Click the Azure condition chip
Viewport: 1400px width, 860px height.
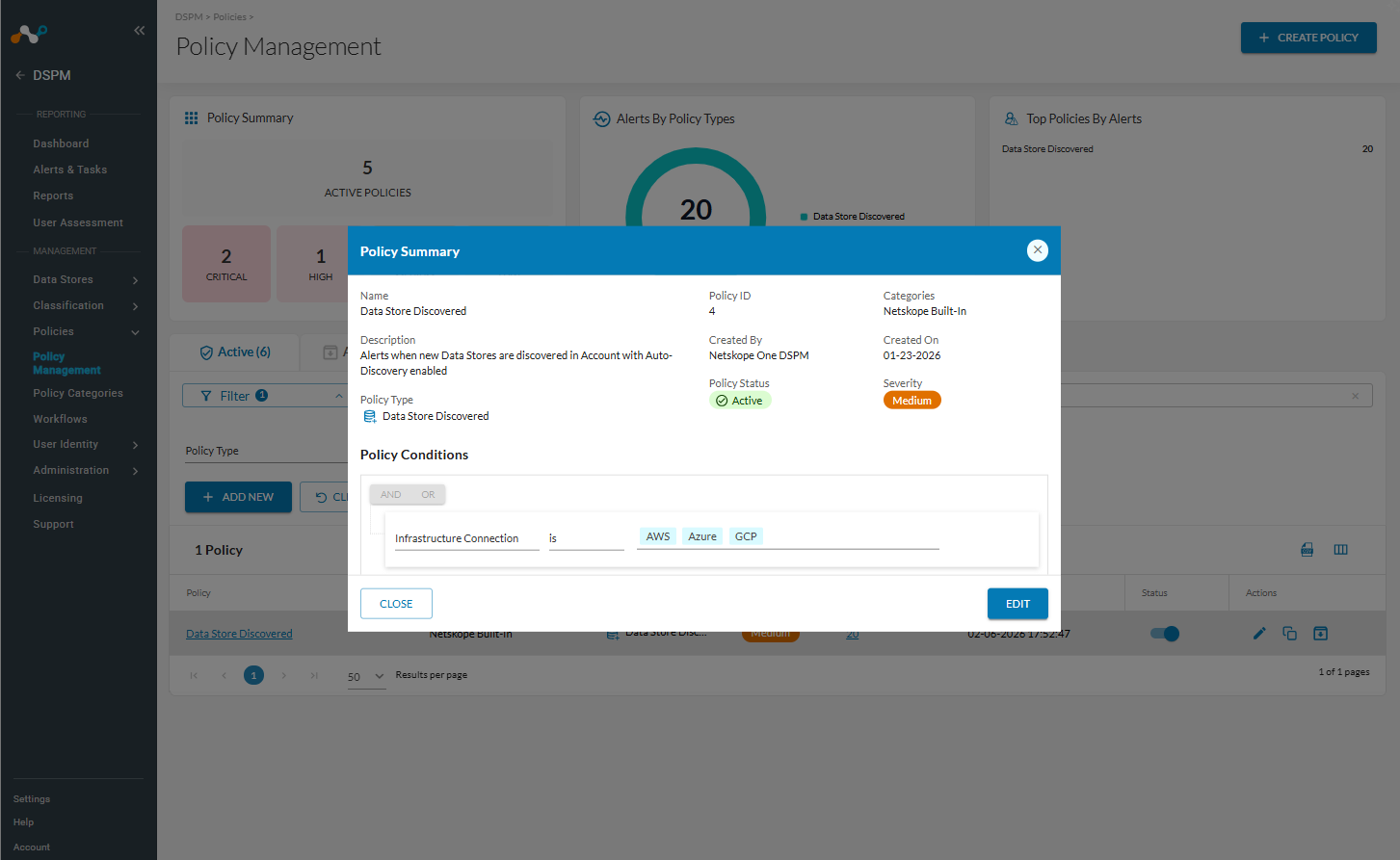tap(702, 536)
